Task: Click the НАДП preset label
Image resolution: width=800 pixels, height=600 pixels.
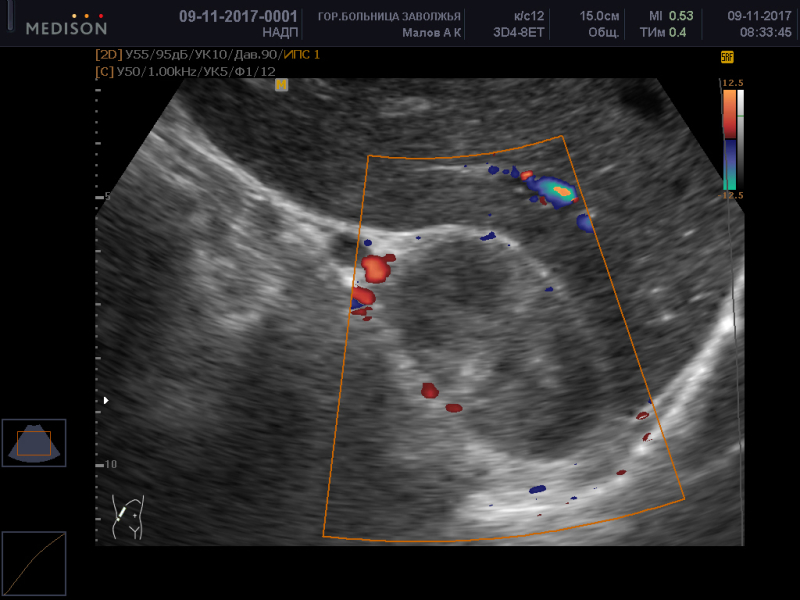Action: 280,33
